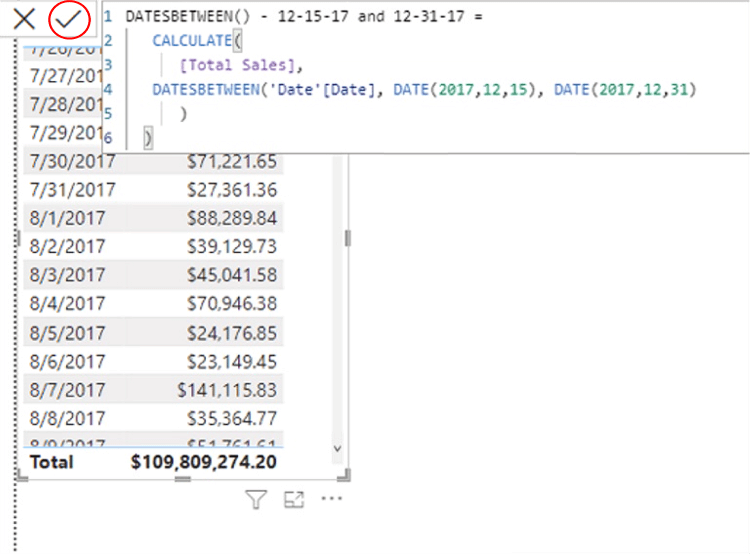Screen dimensions: 750x554
Task: Select the 8/6/2017 date row
Action: [x=67, y=362]
